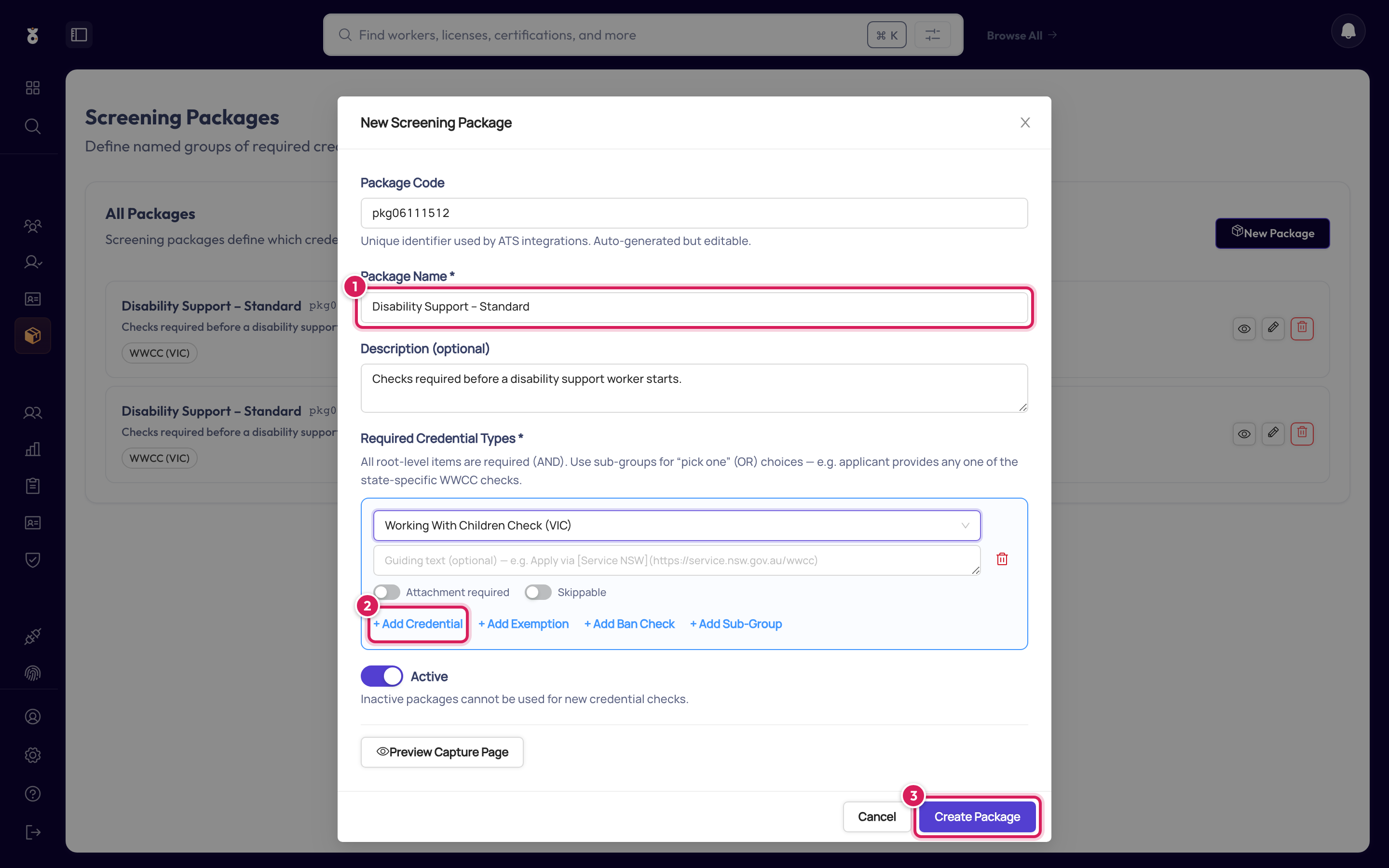
Task: View the first Disability Support package
Action: coord(1244,328)
